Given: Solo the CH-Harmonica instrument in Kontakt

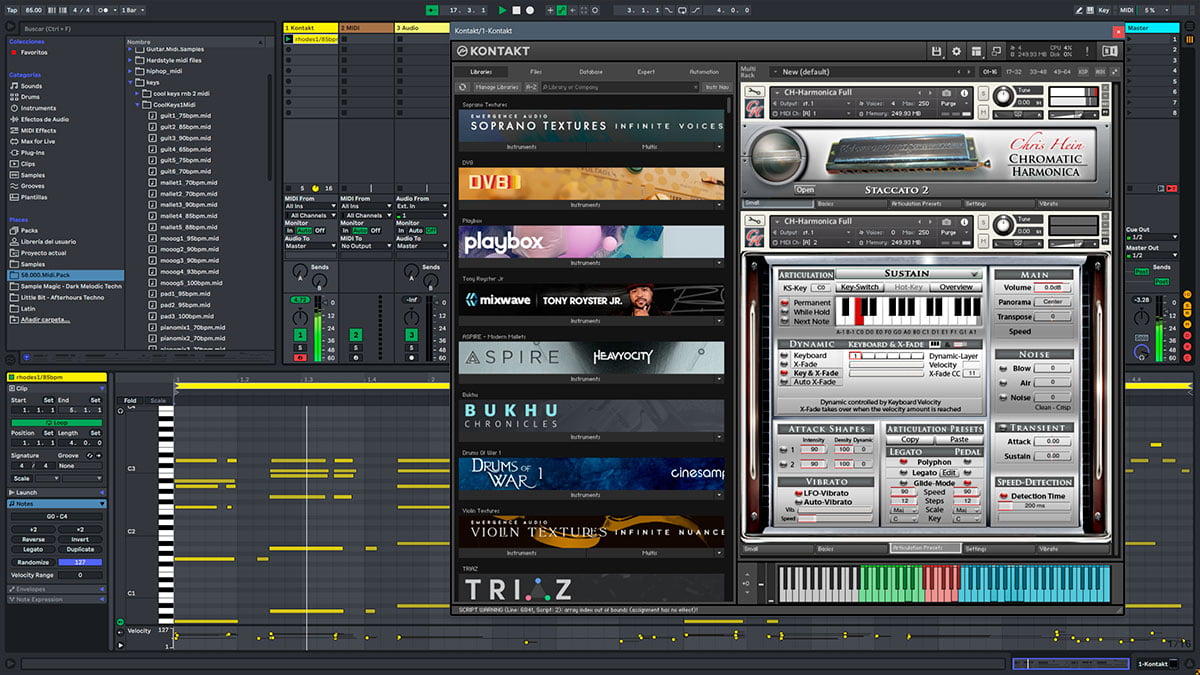Looking at the screenshot, I should coord(983,93).
